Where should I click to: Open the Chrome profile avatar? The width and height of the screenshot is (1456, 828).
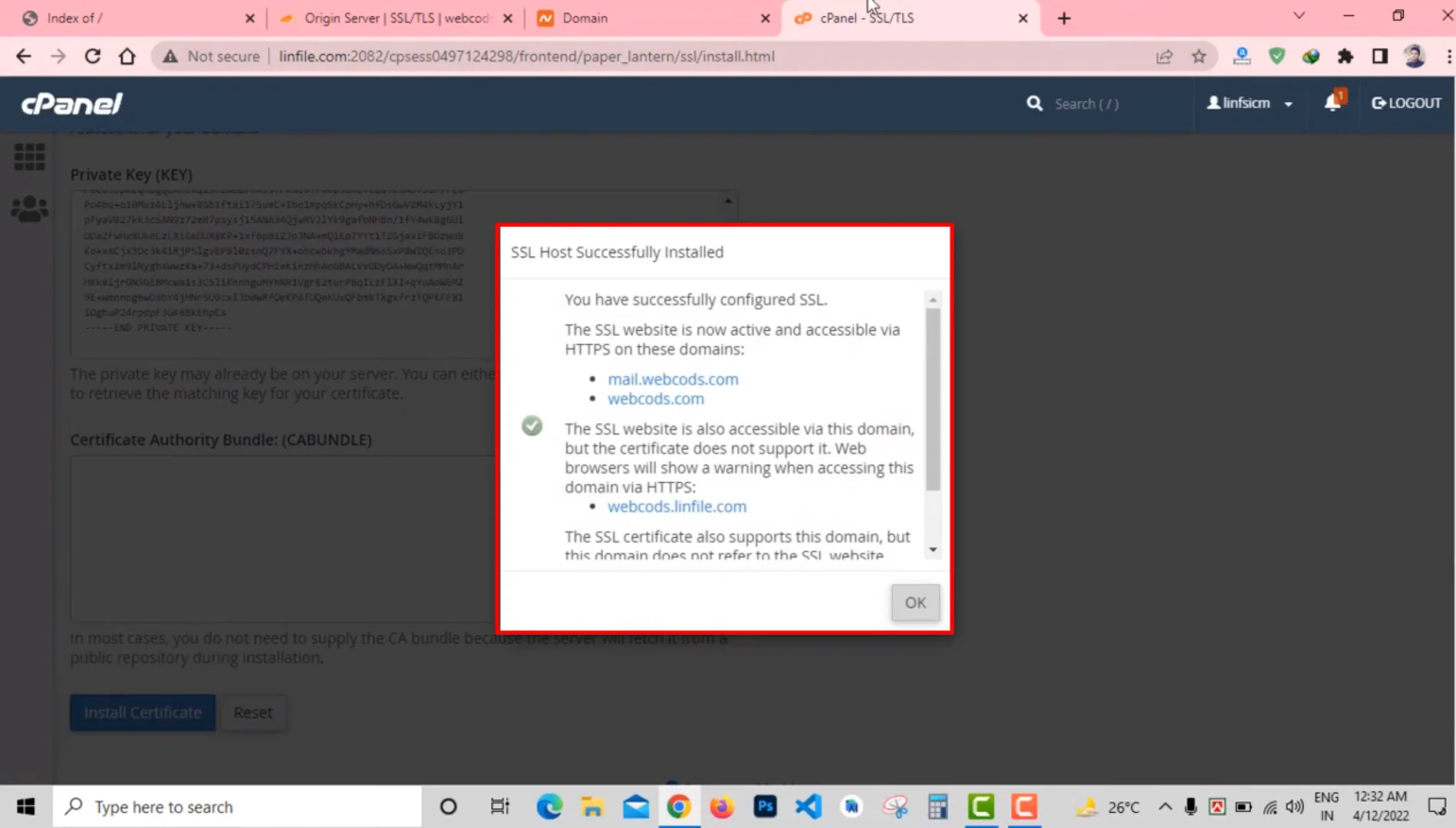[1415, 56]
